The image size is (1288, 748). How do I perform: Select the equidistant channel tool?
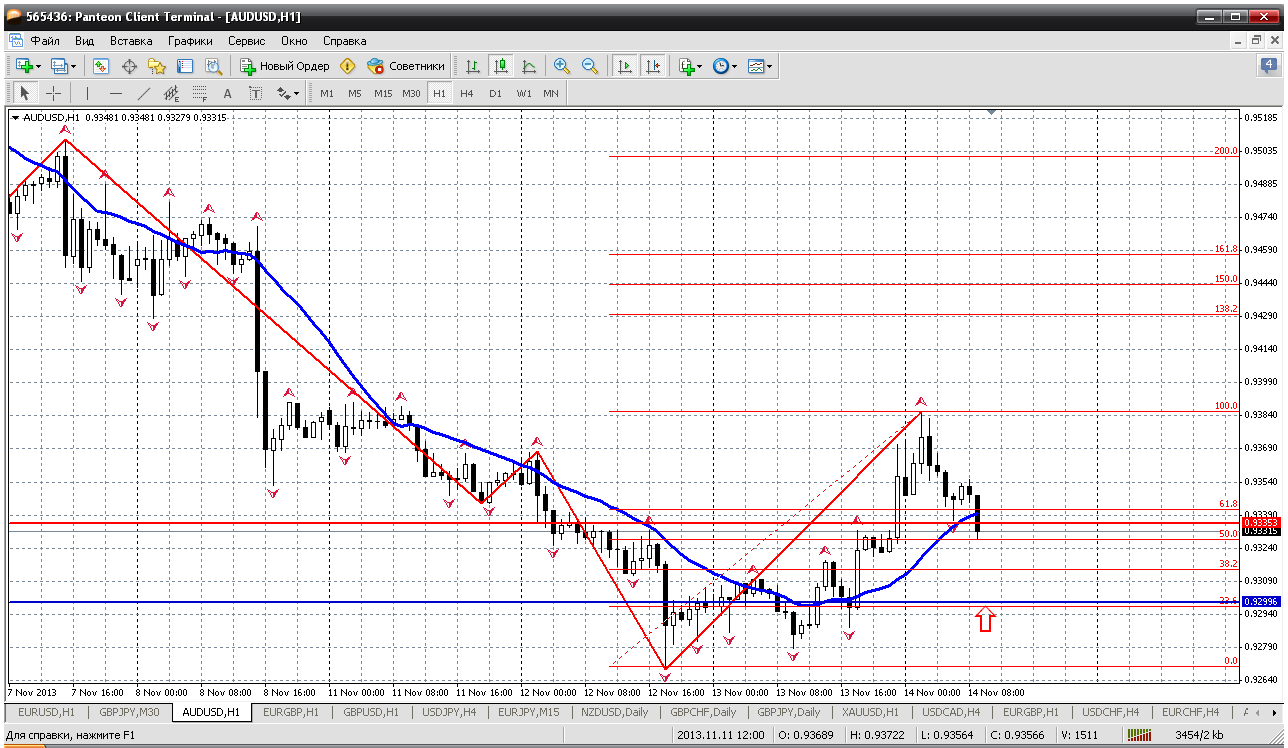(172, 93)
